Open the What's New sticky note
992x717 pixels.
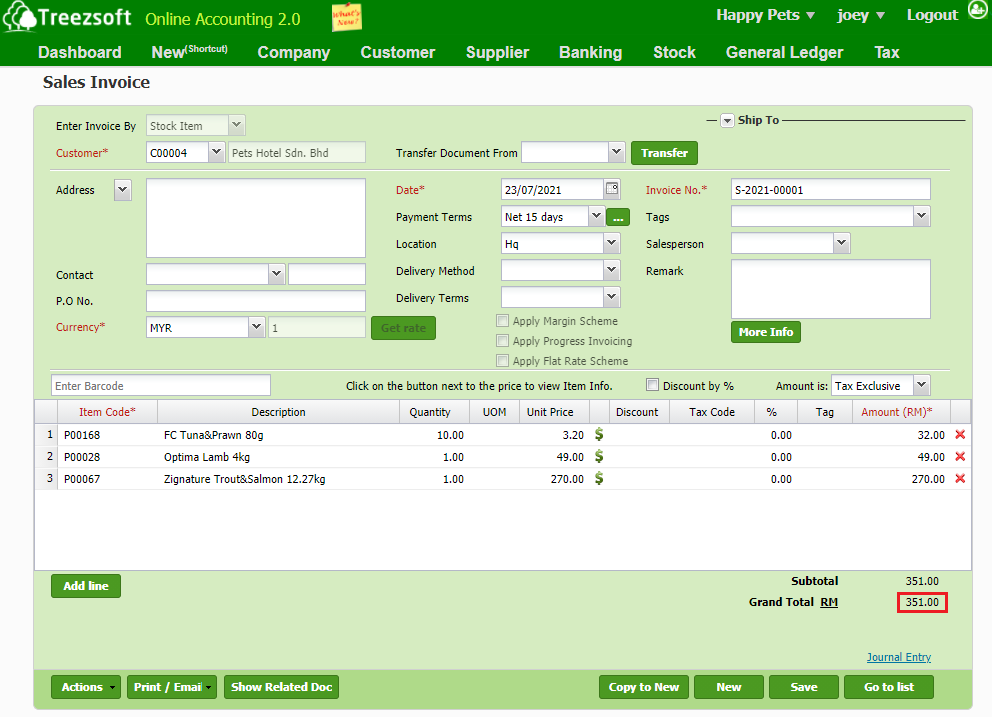(x=347, y=17)
